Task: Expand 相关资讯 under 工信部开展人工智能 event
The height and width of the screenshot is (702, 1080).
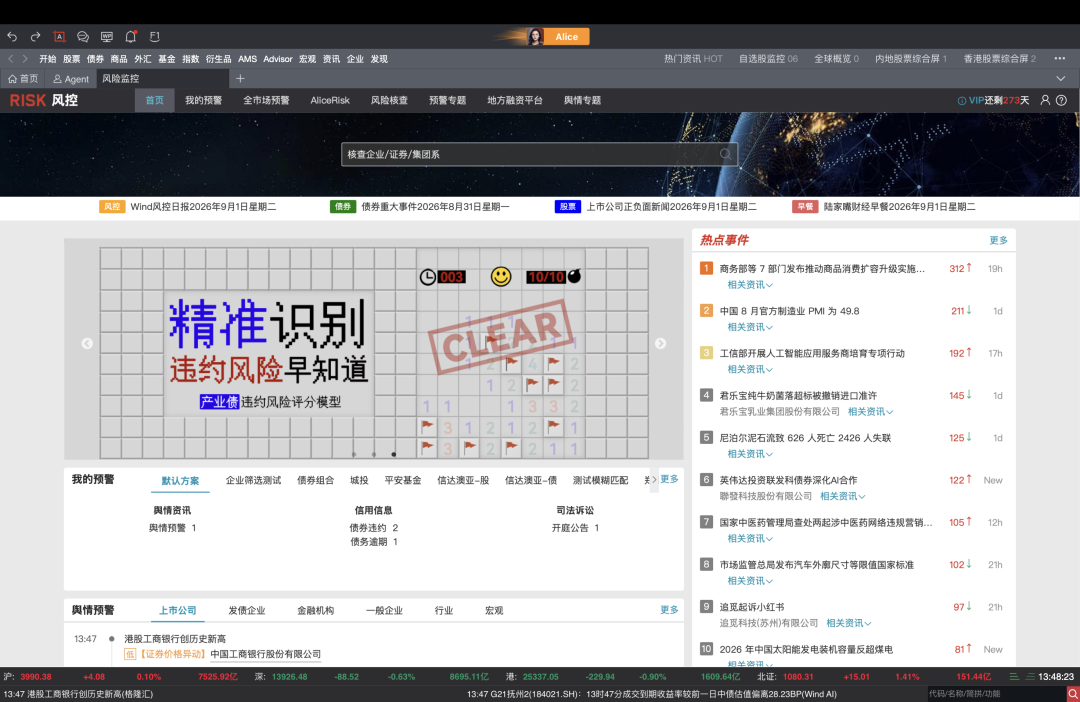Action: (x=750, y=370)
